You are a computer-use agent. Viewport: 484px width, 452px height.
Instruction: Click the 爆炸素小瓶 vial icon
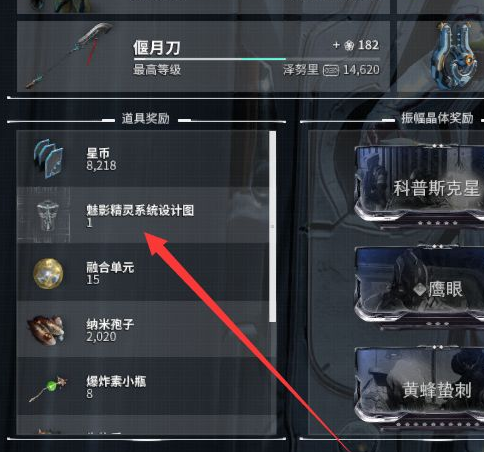click(48, 388)
